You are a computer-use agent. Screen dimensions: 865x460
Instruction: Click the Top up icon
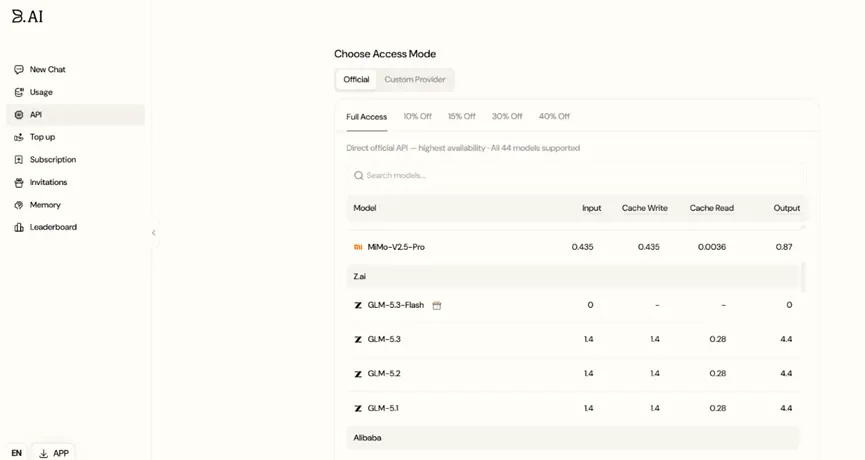19,137
